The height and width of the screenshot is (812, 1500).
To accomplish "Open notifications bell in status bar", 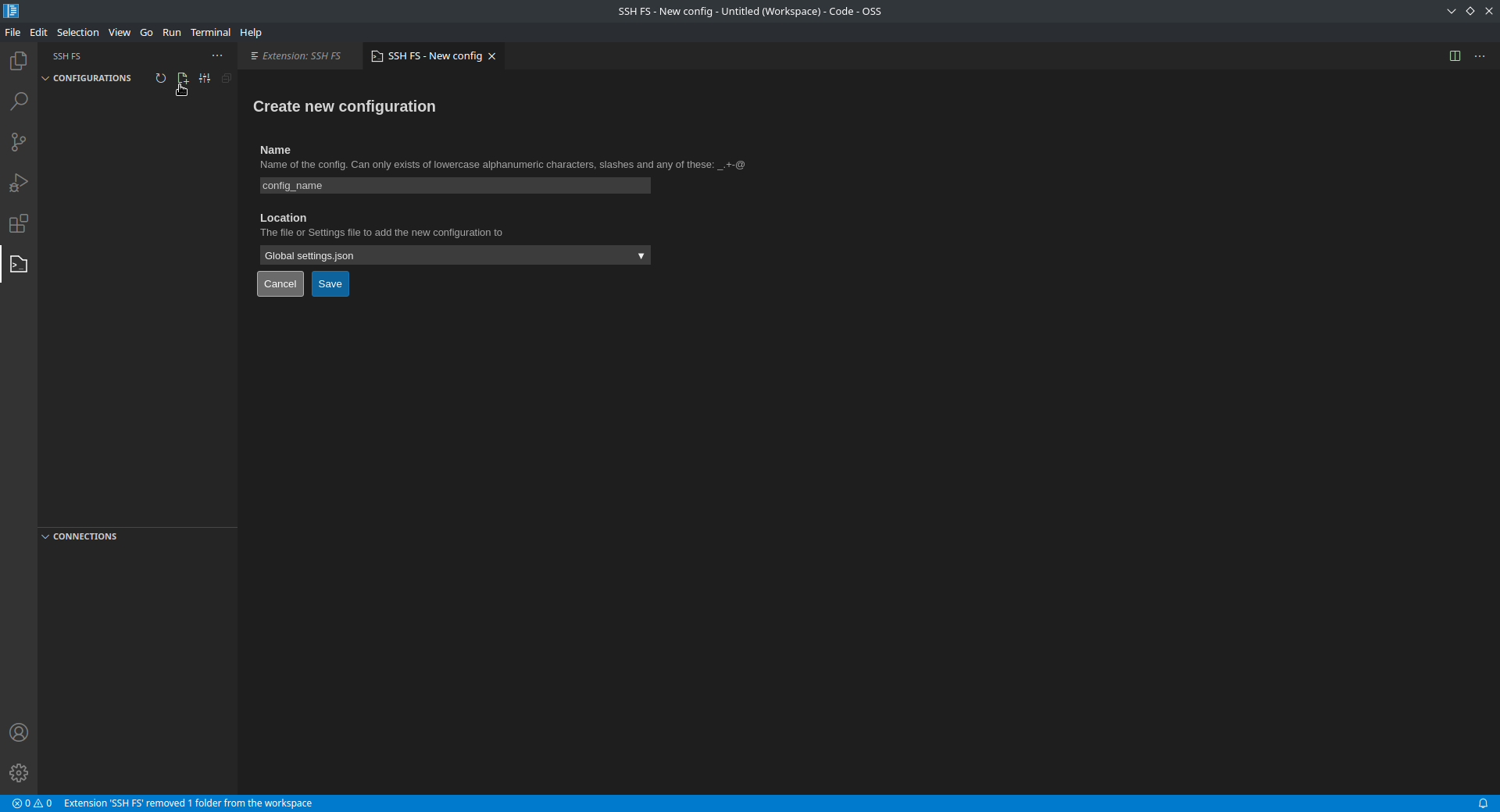I will [1483, 803].
